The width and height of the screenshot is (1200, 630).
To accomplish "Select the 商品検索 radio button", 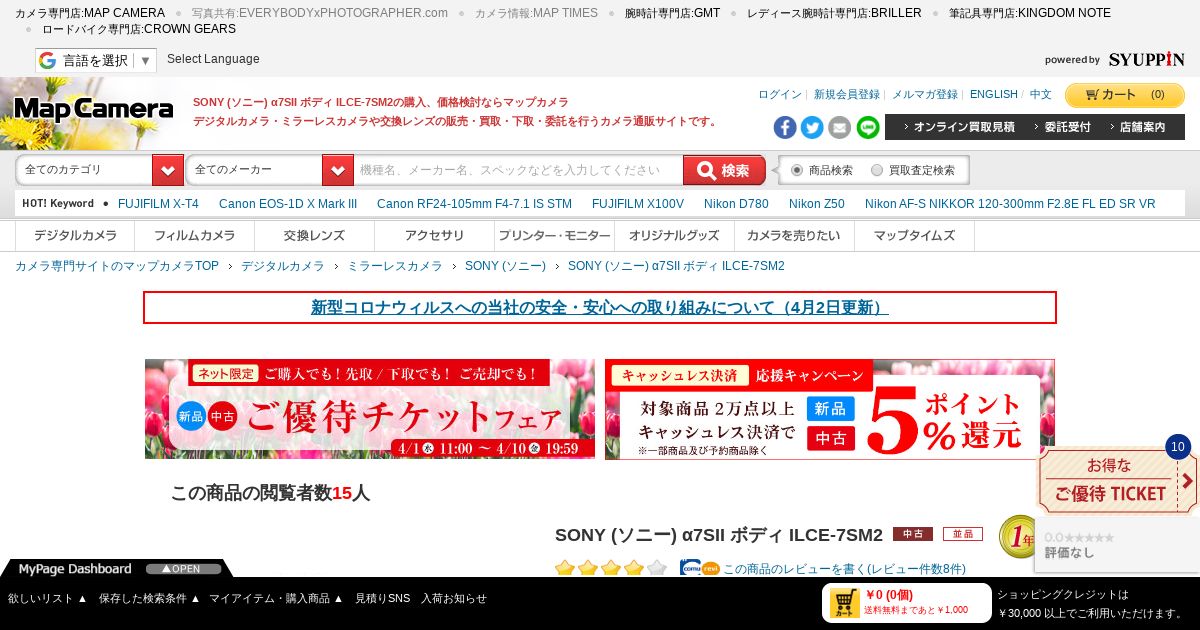I will (x=797, y=170).
